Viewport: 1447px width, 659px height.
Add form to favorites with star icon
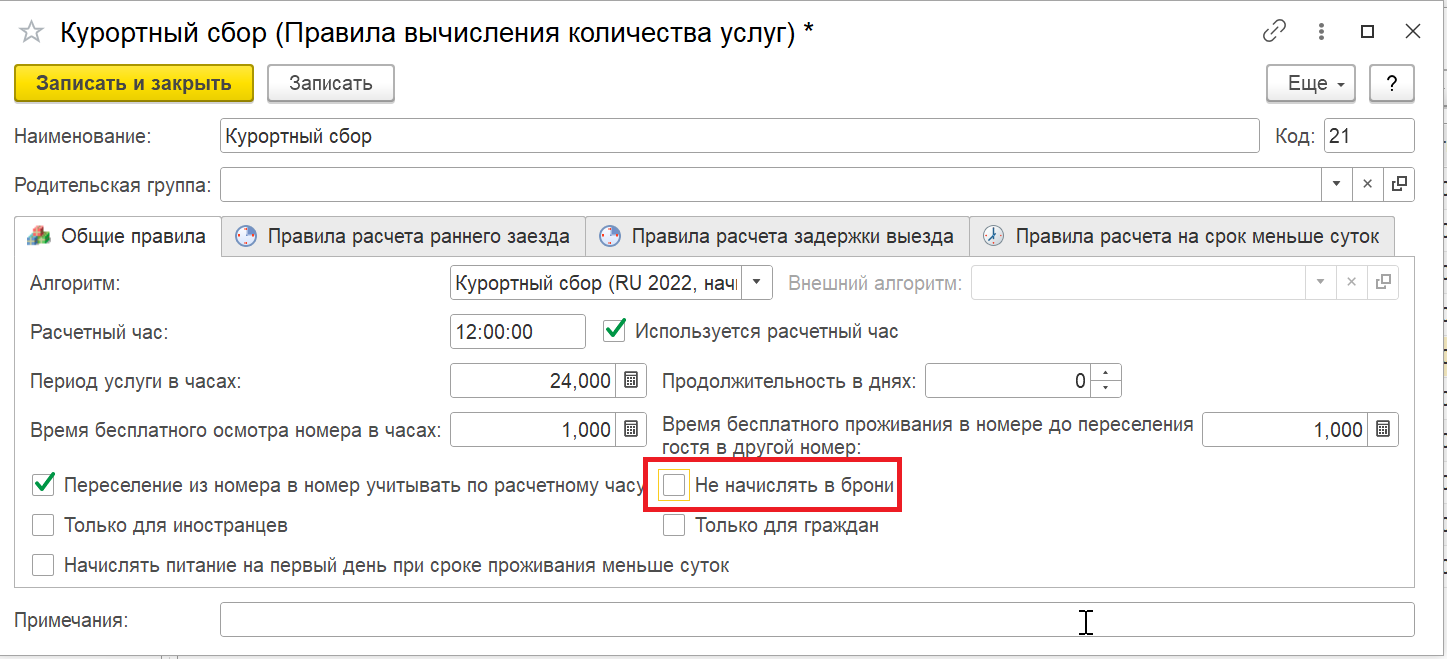pos(32,33)
